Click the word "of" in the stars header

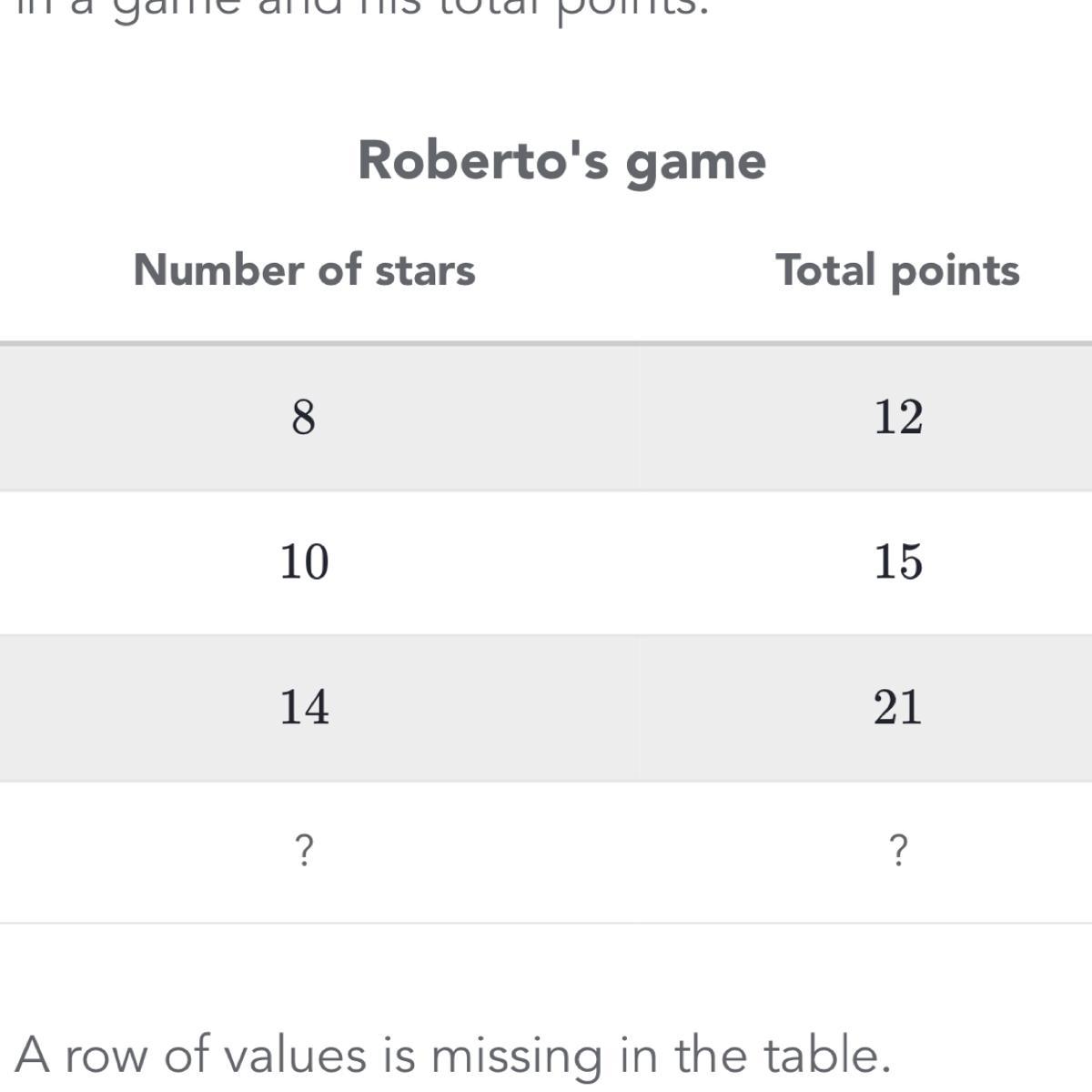[339, 270]
